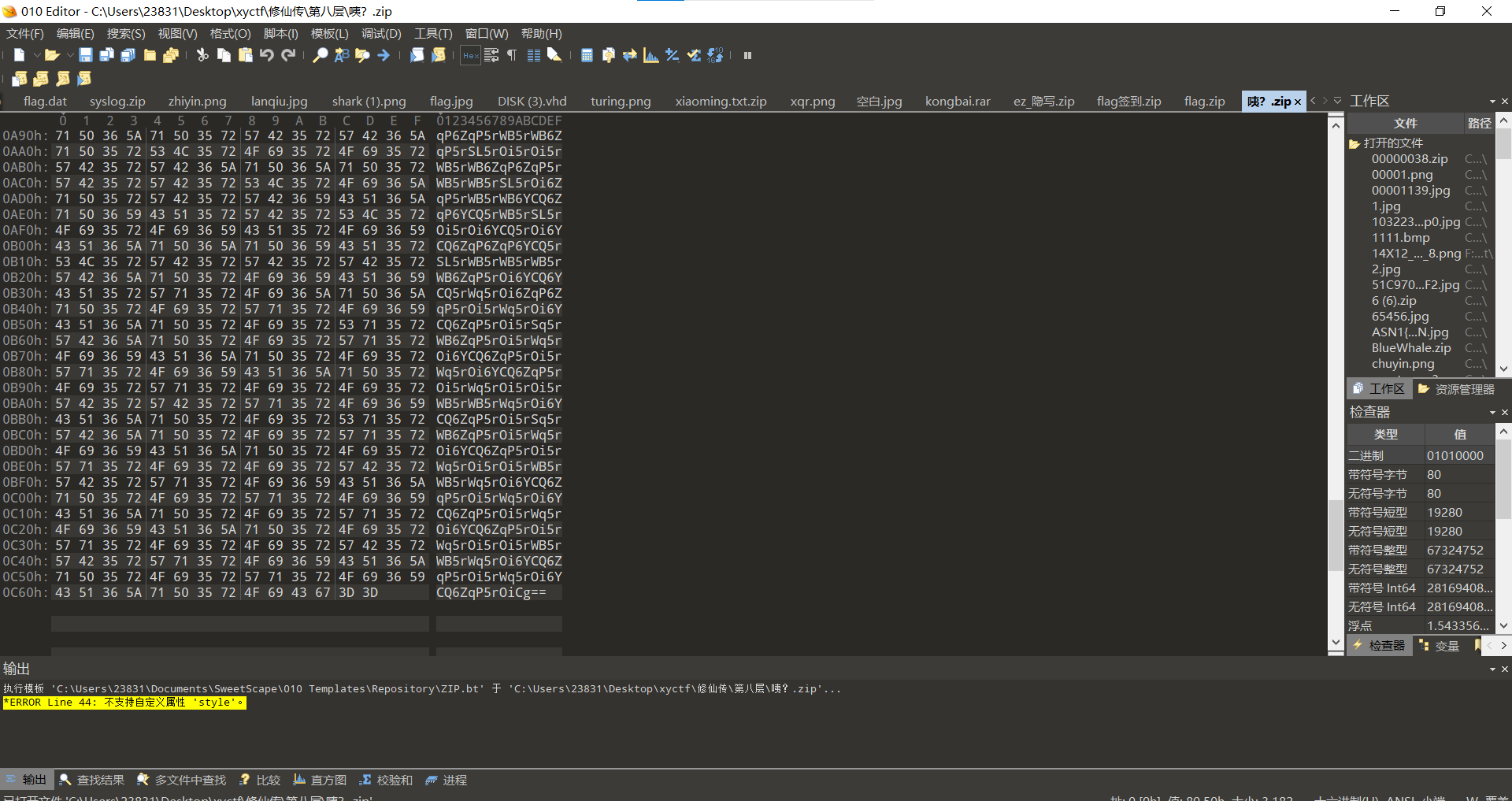Expand the Open file dropdown arrow
This screenshot has width=1512, height=801.
pos(69,55)
